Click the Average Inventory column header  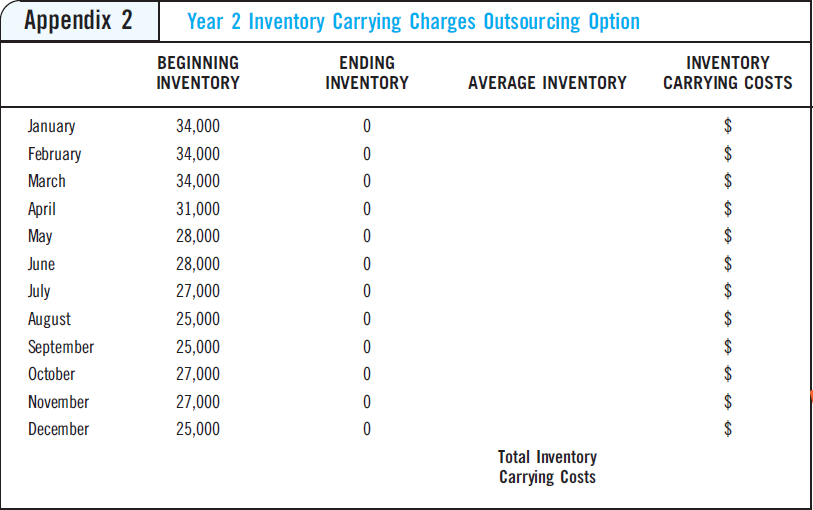click(547, 83)
